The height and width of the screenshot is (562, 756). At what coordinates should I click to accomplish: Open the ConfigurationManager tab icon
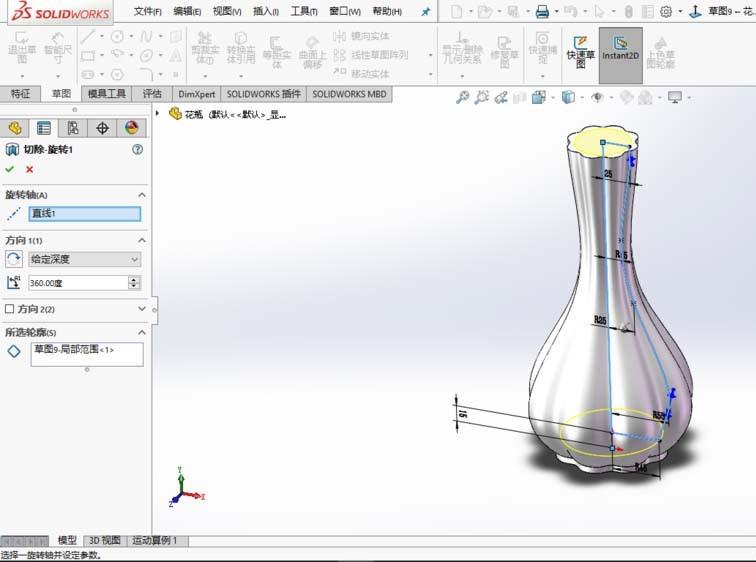tap(72, 128)
